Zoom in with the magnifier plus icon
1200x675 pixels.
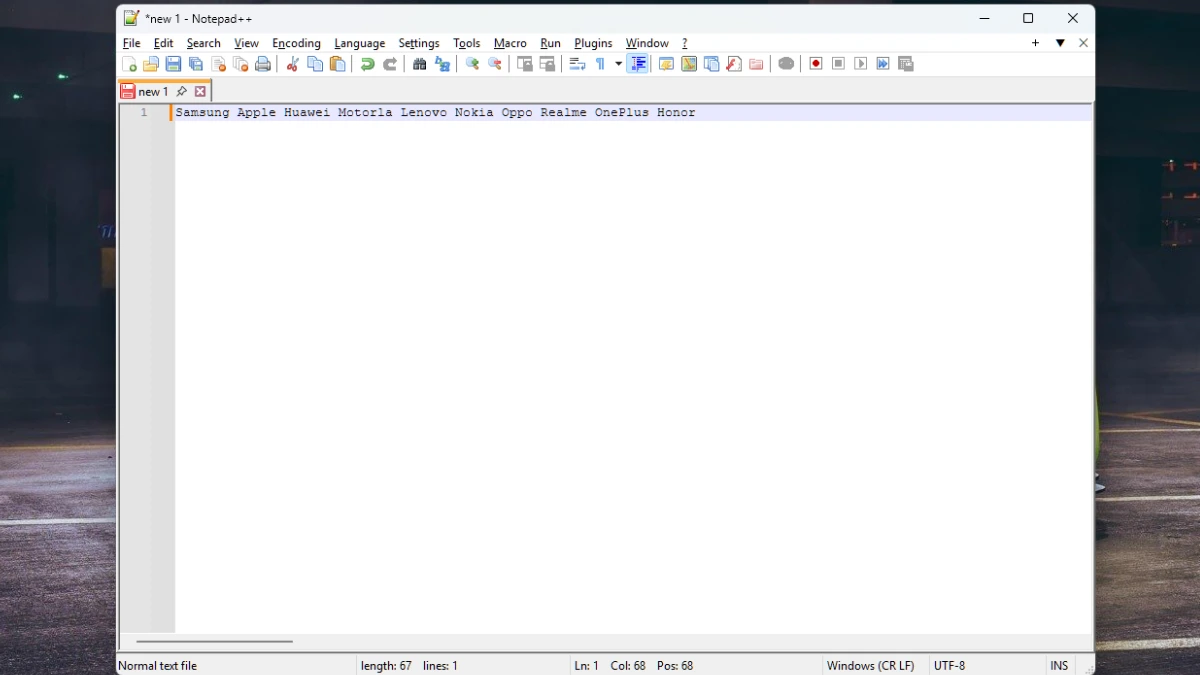tap(472, 64)
